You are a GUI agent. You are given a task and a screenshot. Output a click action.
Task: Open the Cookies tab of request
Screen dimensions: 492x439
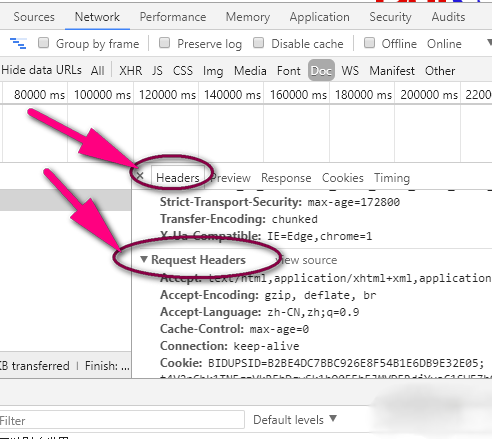(x=343, y=178)
